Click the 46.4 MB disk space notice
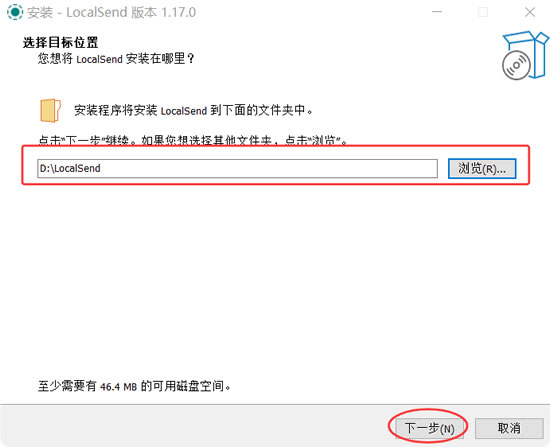The image size is (550, 447). coord(134,386)
